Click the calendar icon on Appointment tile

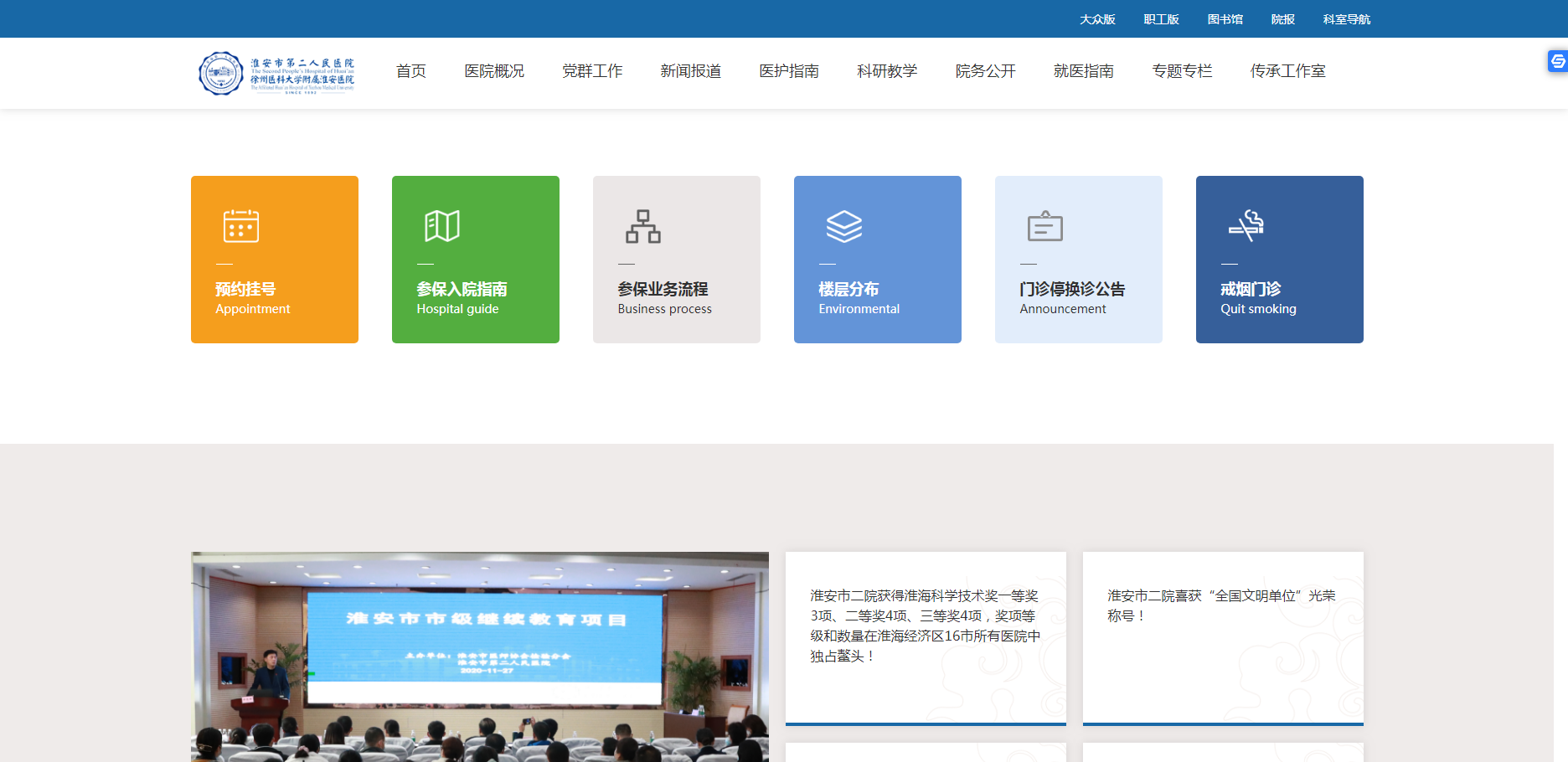click(x=240, y=226)
